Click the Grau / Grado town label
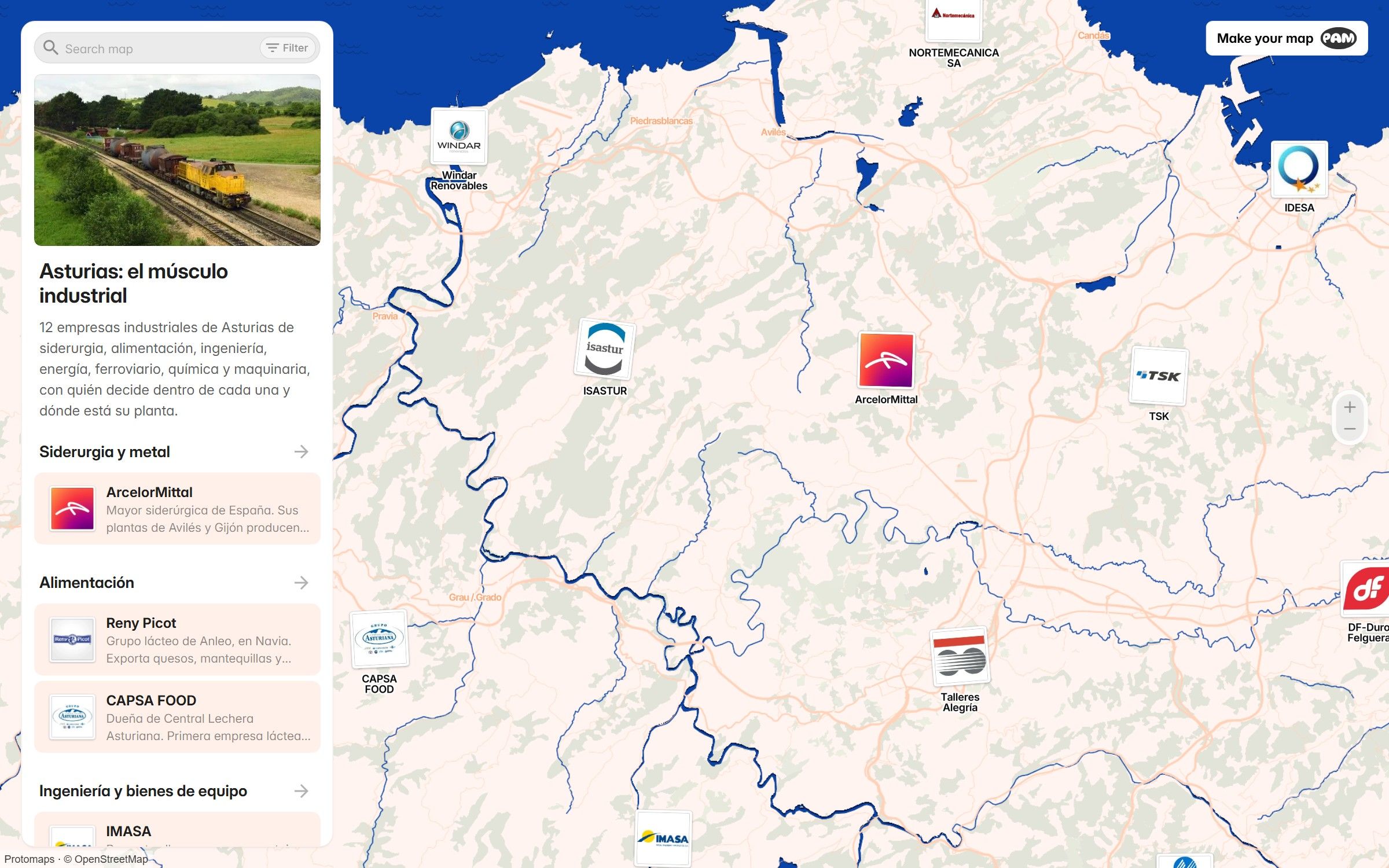Screen dimensions: 1389x868 [x=475, y=597]
